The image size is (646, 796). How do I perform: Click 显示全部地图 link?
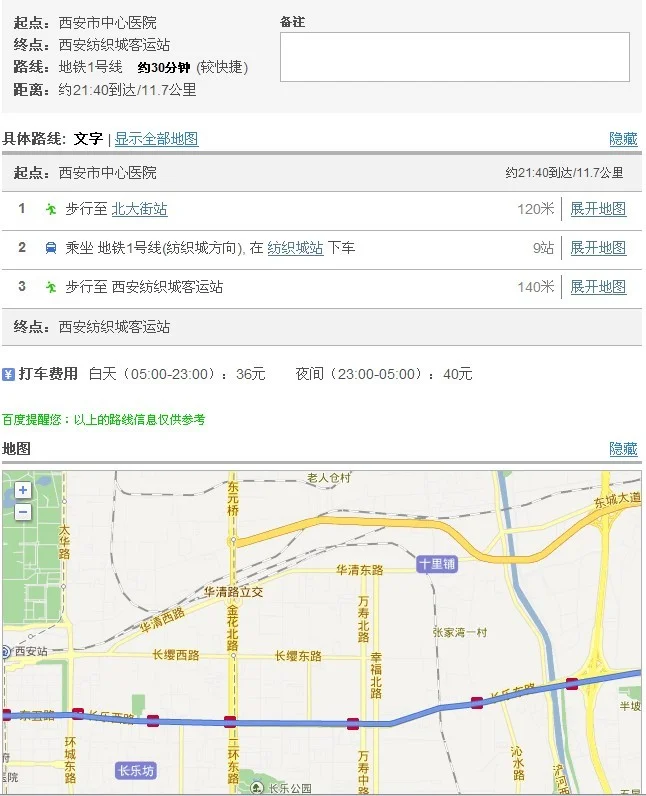156,139
